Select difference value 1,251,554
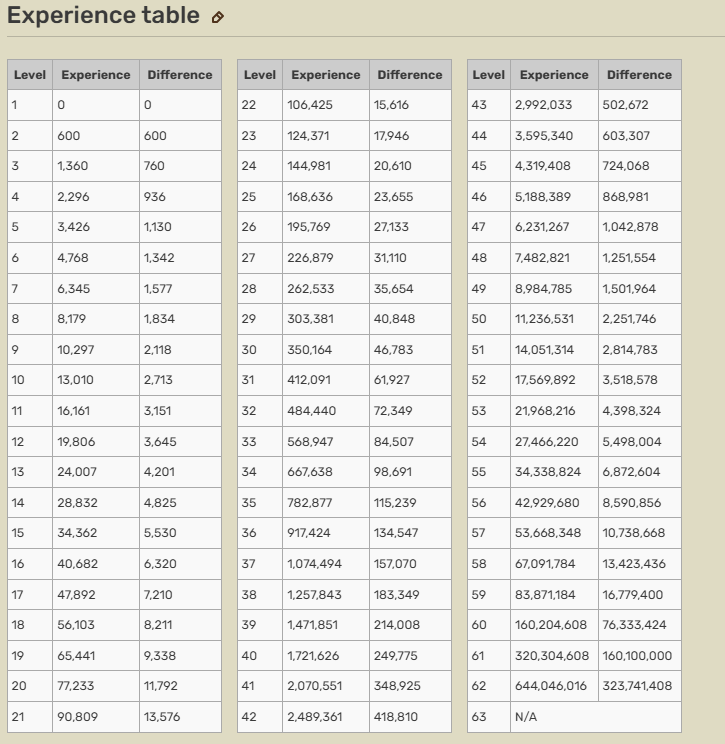 click(x=629, y=258)
